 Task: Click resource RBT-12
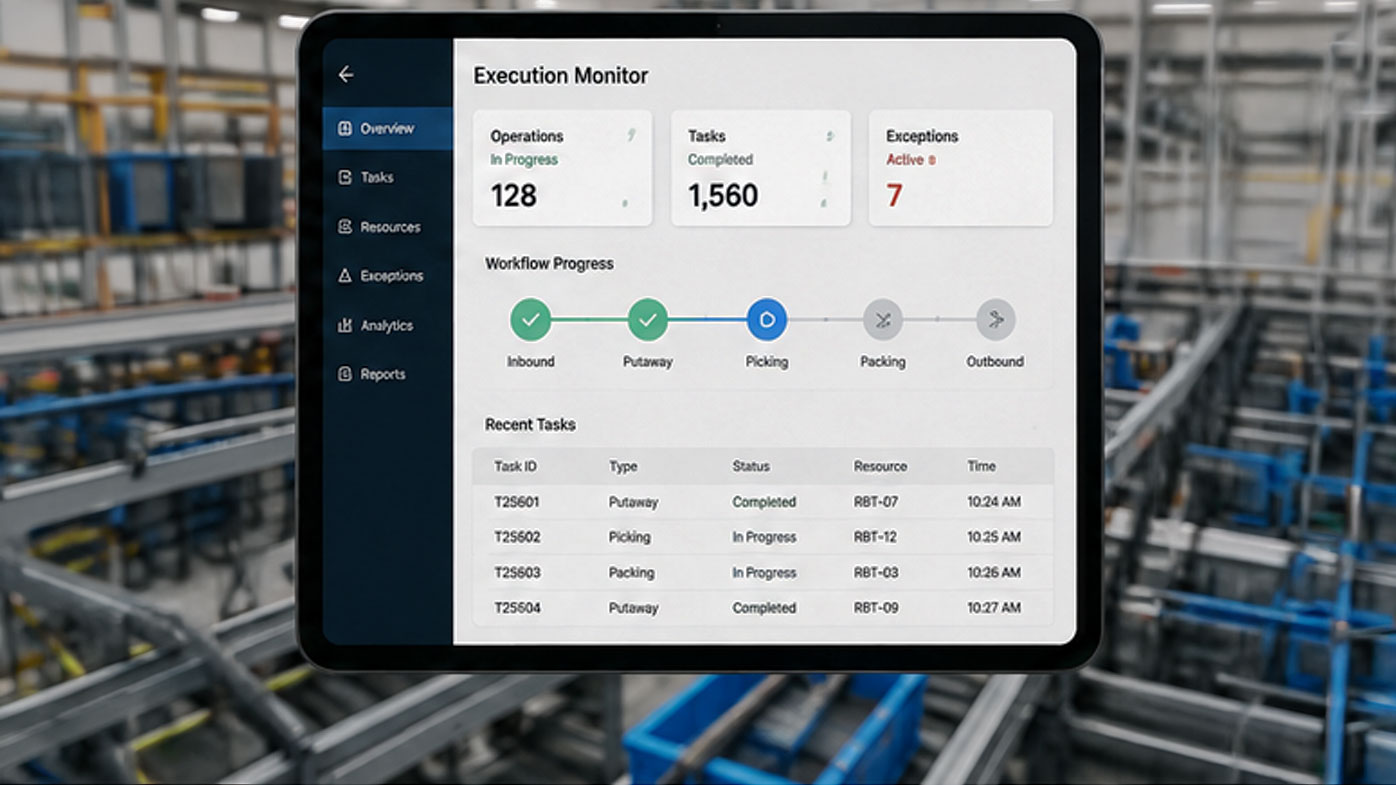tap(876, 537)
